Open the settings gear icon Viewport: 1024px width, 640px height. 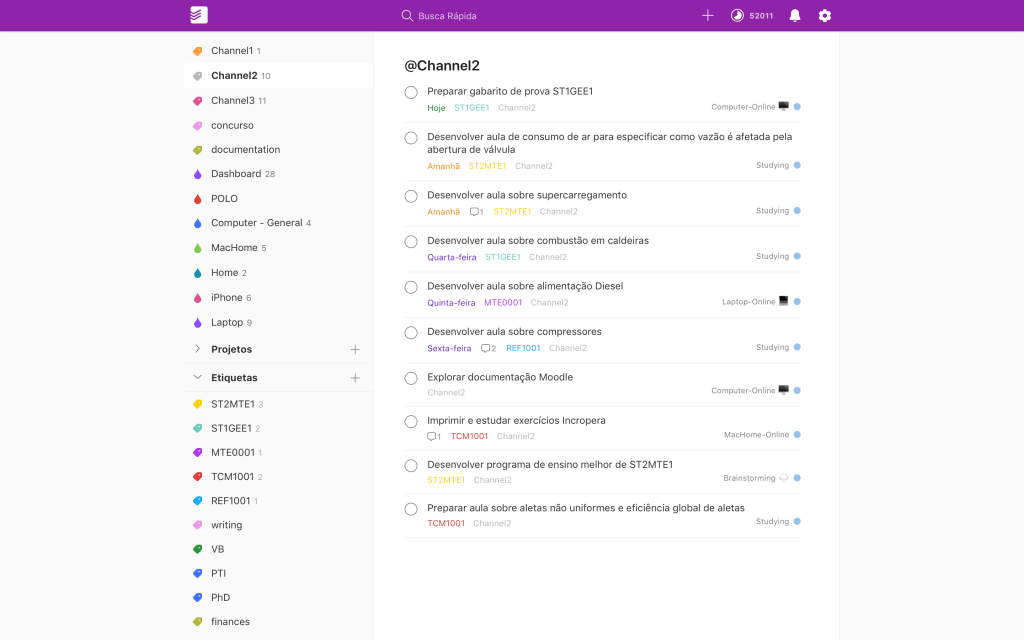click(824, 15)
